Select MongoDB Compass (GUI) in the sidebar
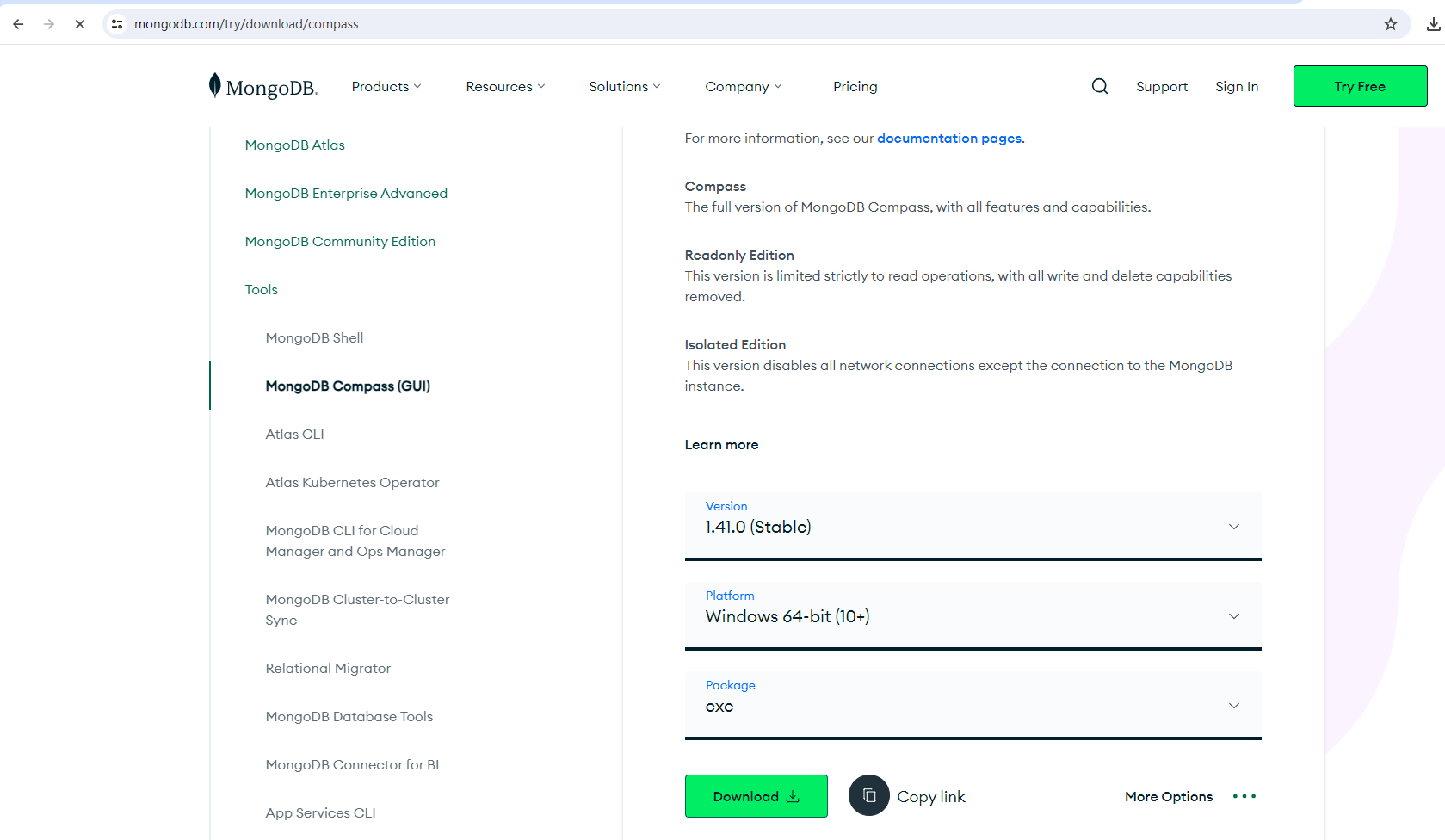1445x840 pixels. coord(348,386)
